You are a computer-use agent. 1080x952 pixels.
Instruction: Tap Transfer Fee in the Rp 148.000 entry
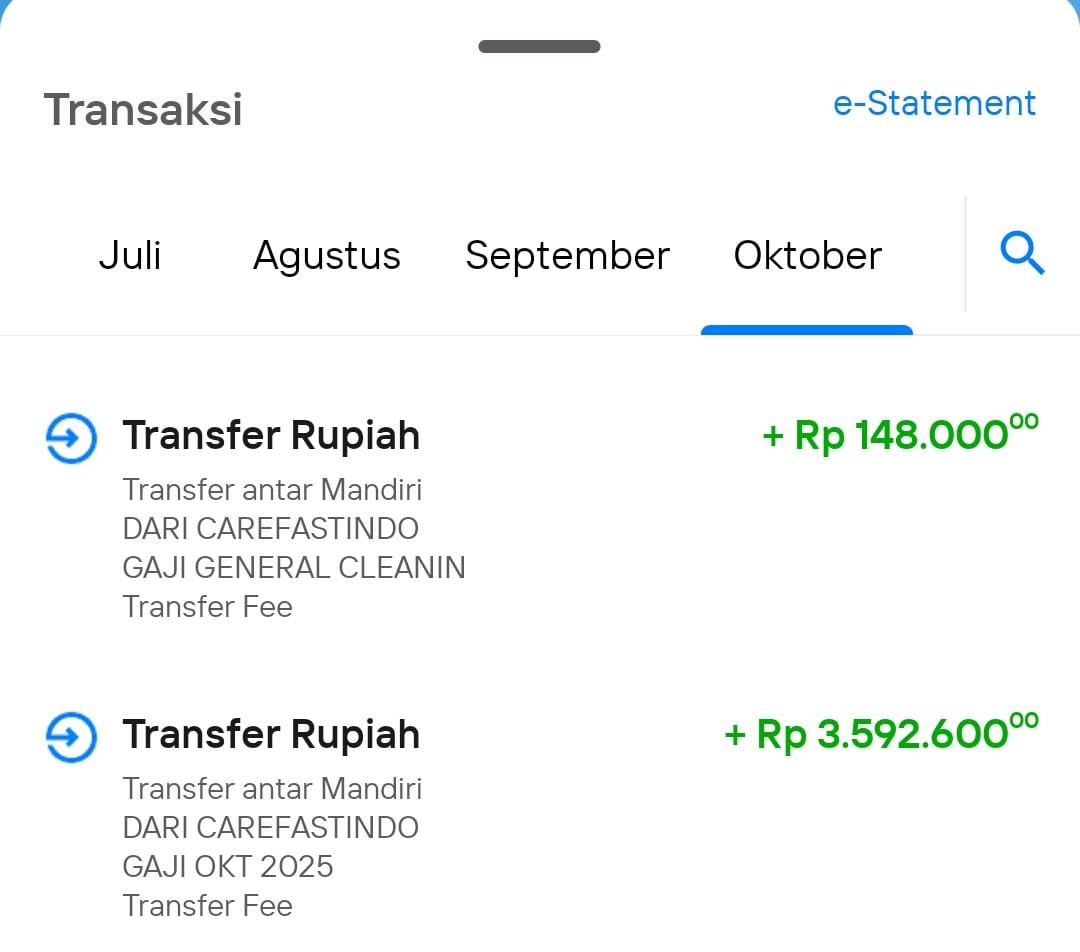point(208,606)
